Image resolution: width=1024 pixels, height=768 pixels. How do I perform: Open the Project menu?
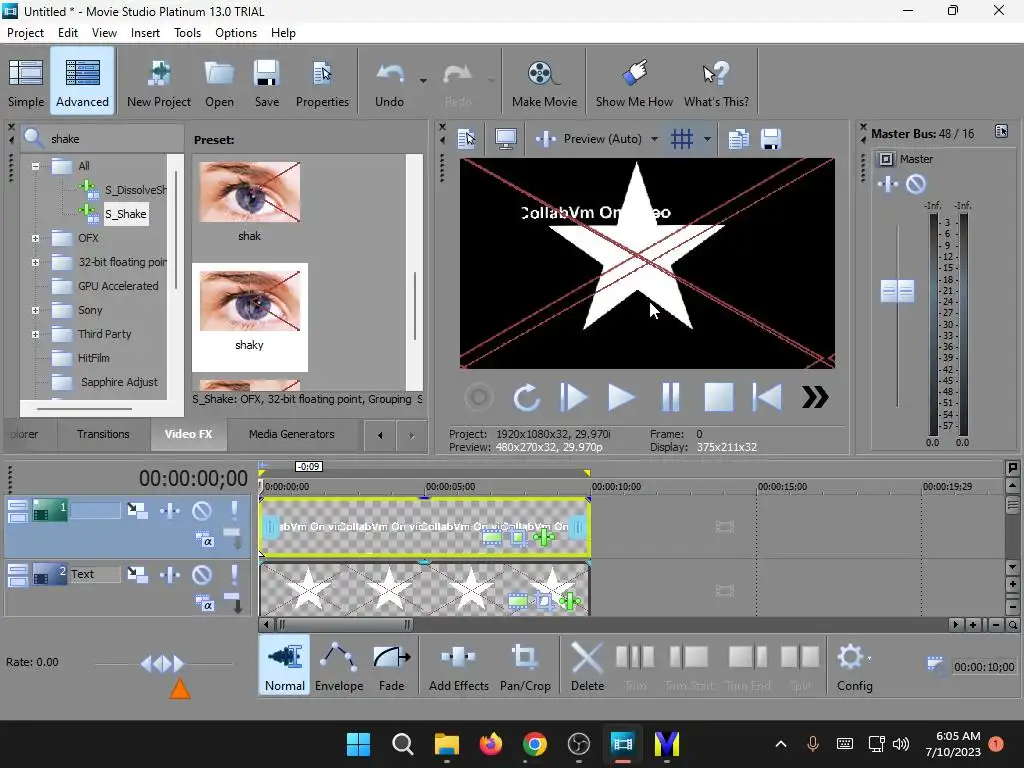(25, 33)
